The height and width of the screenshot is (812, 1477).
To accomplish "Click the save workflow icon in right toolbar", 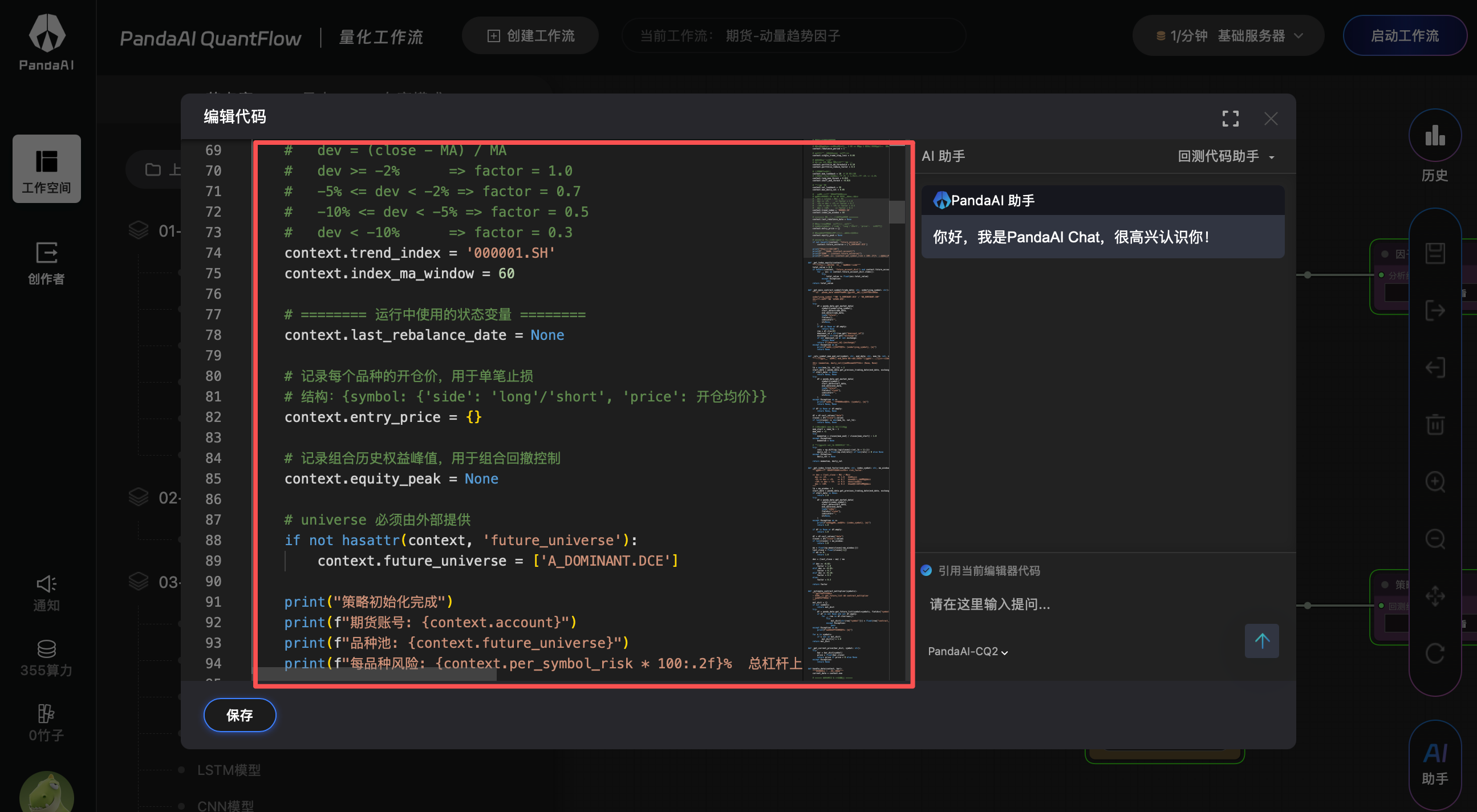I will pyautogui.click(x=1435, y=253).
